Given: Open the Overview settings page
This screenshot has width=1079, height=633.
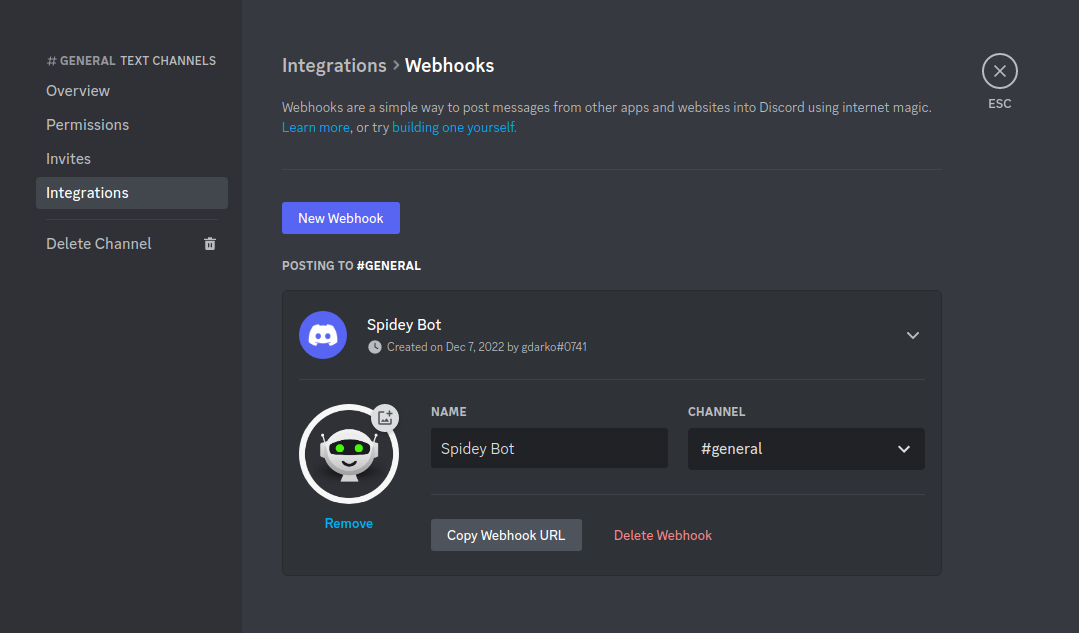Looking at the screenshot, I should click(x=78, y=91).
